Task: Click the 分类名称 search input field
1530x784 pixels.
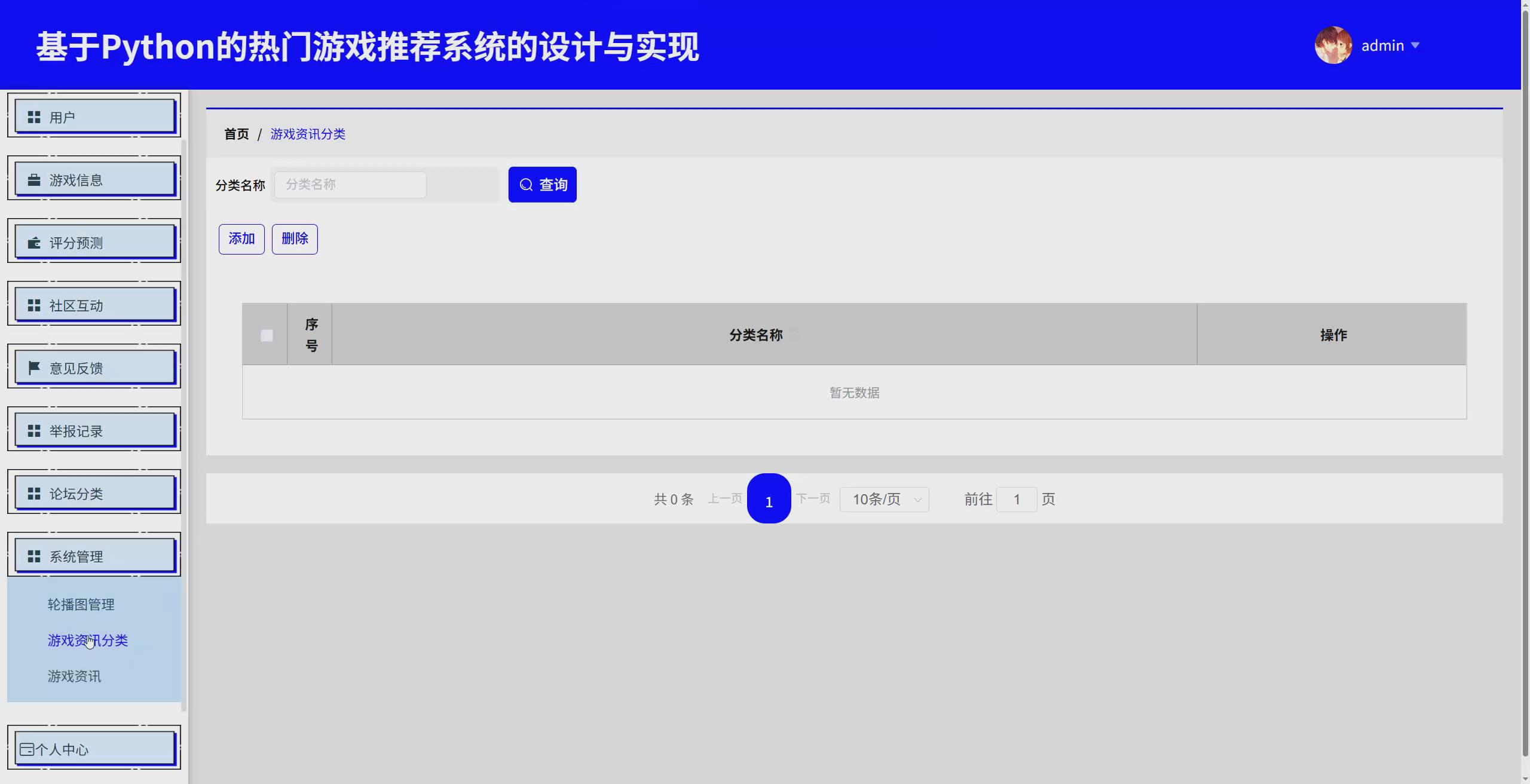Action: (350, 184)
